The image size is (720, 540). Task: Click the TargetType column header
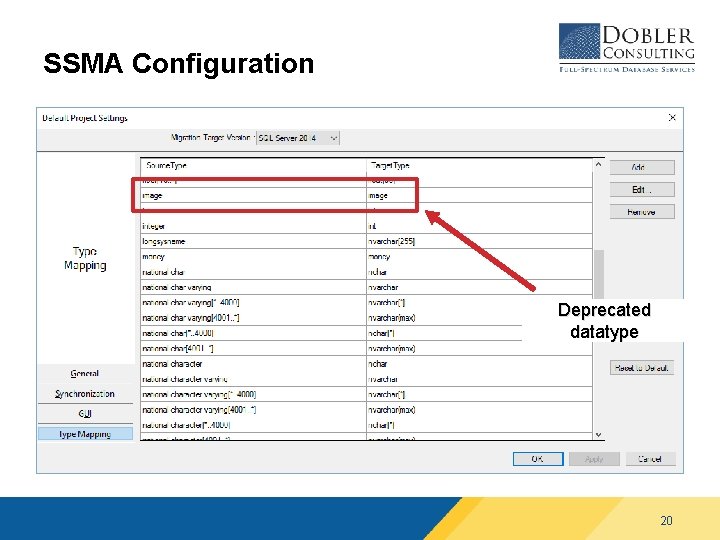click(x=479, y=165)
